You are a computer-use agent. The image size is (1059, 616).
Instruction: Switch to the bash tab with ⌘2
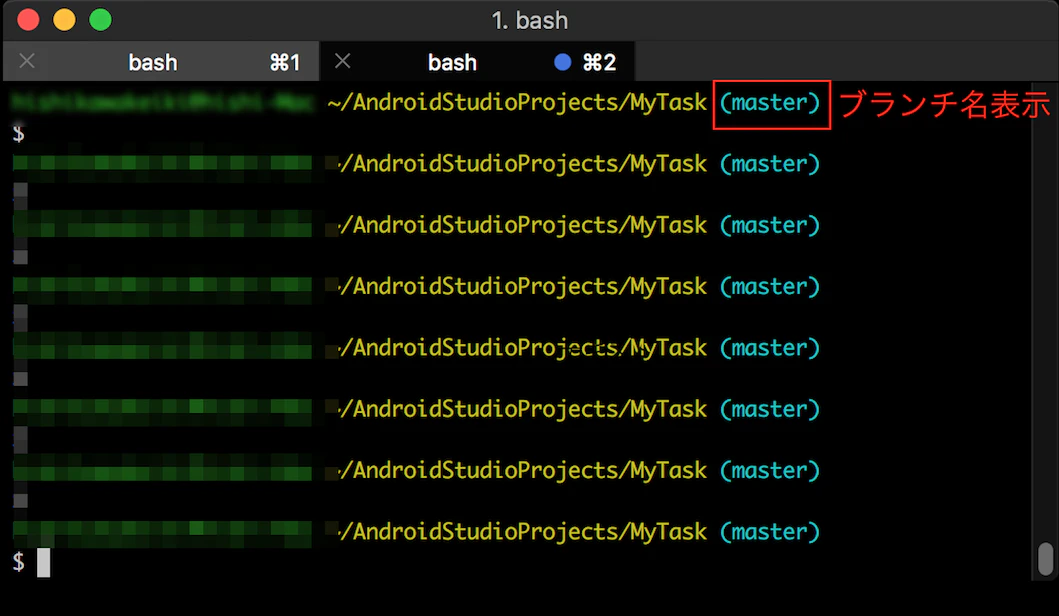coord(477,62)
